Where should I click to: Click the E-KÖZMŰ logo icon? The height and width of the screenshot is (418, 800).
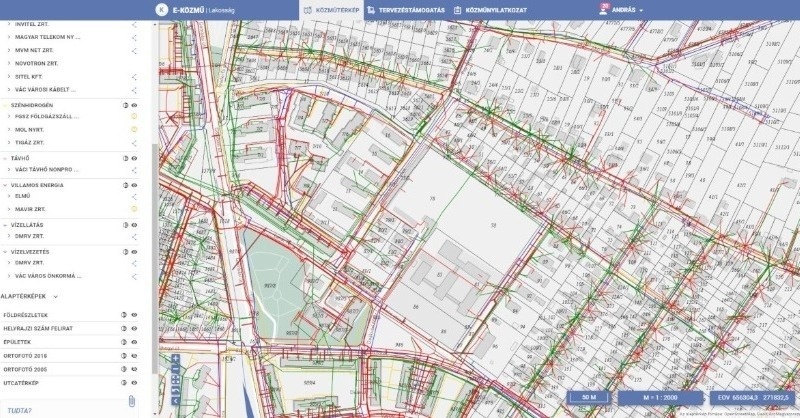tap(162, 9)
